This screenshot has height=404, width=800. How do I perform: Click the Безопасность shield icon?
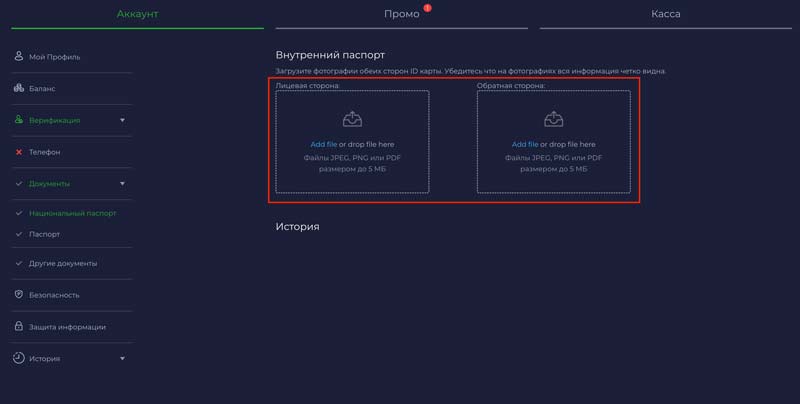19,295
